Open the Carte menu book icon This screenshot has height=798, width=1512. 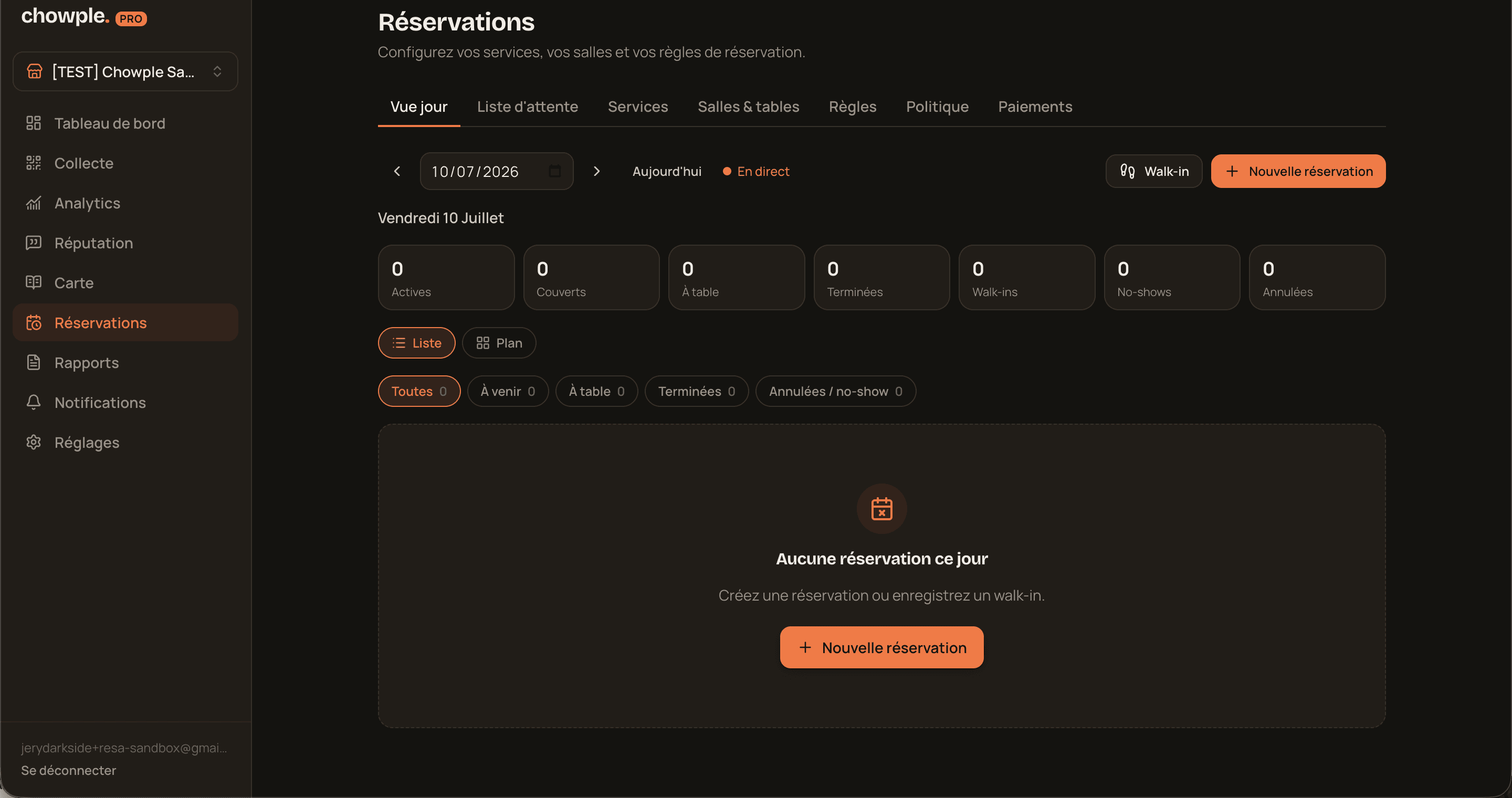pyautogui.click(x=34, y=283)
